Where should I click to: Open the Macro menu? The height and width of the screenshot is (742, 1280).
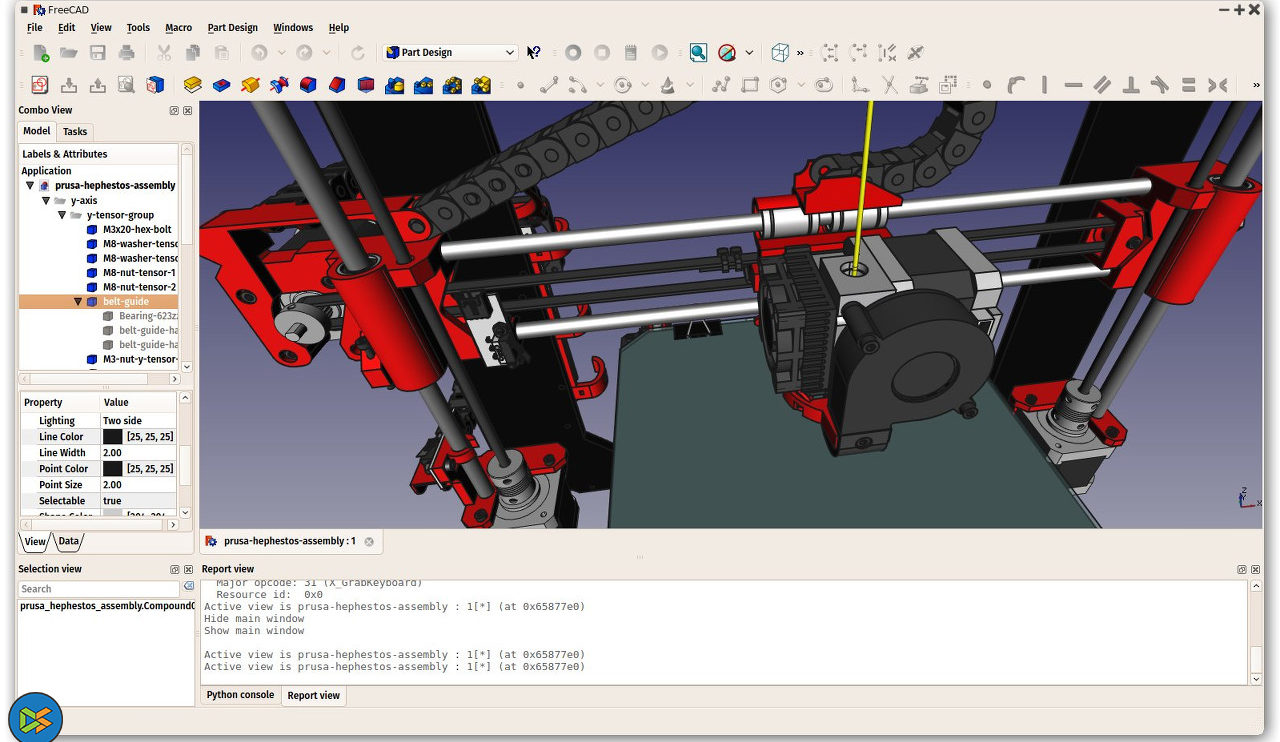point(178,28)
